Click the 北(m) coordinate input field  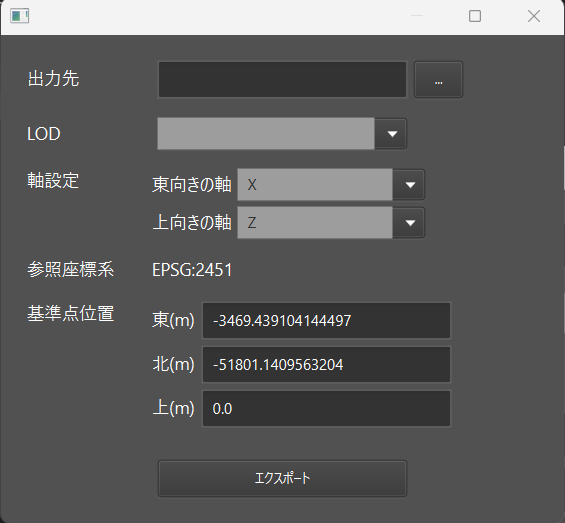click(x=326, y=364)
